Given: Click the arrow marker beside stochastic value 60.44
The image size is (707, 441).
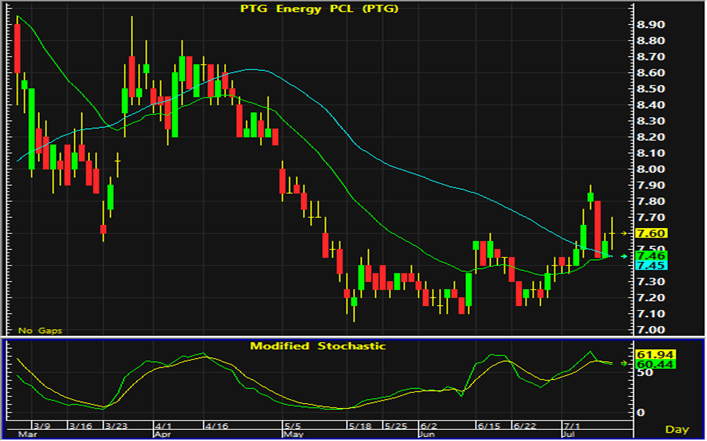Looking at the screenshot, I should point(624,363).
